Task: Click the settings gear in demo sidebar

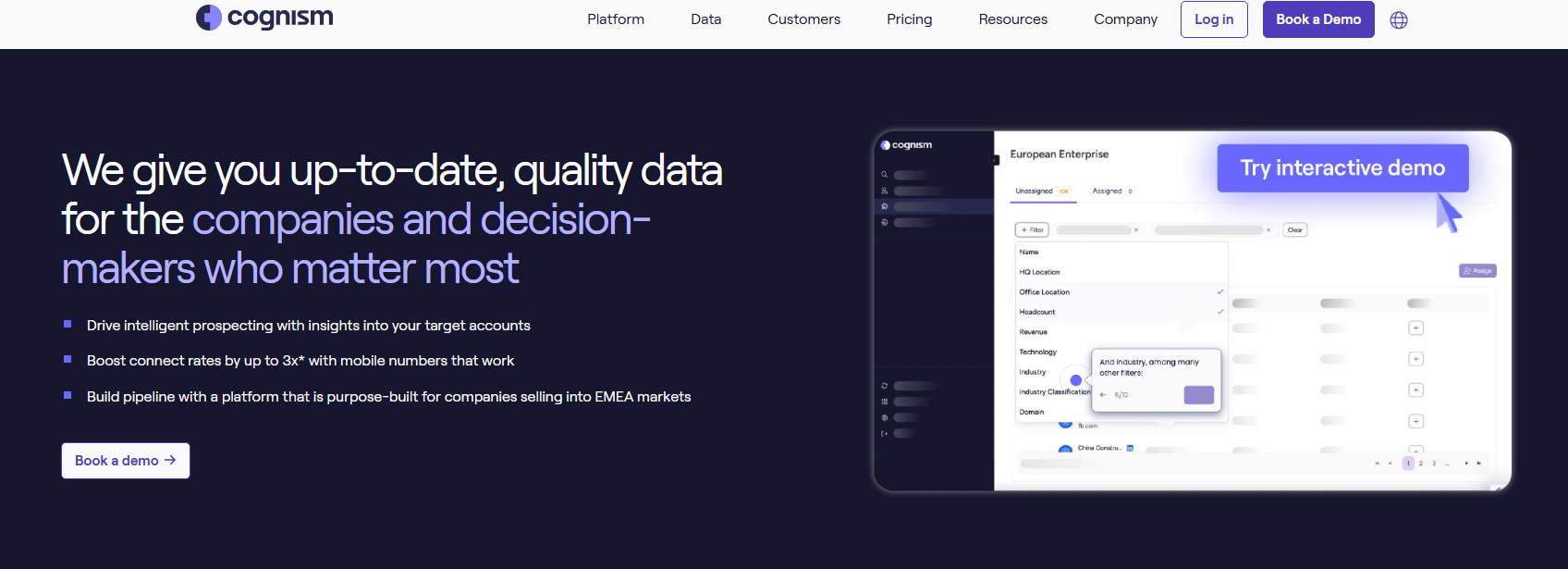Action: point(885,417)
